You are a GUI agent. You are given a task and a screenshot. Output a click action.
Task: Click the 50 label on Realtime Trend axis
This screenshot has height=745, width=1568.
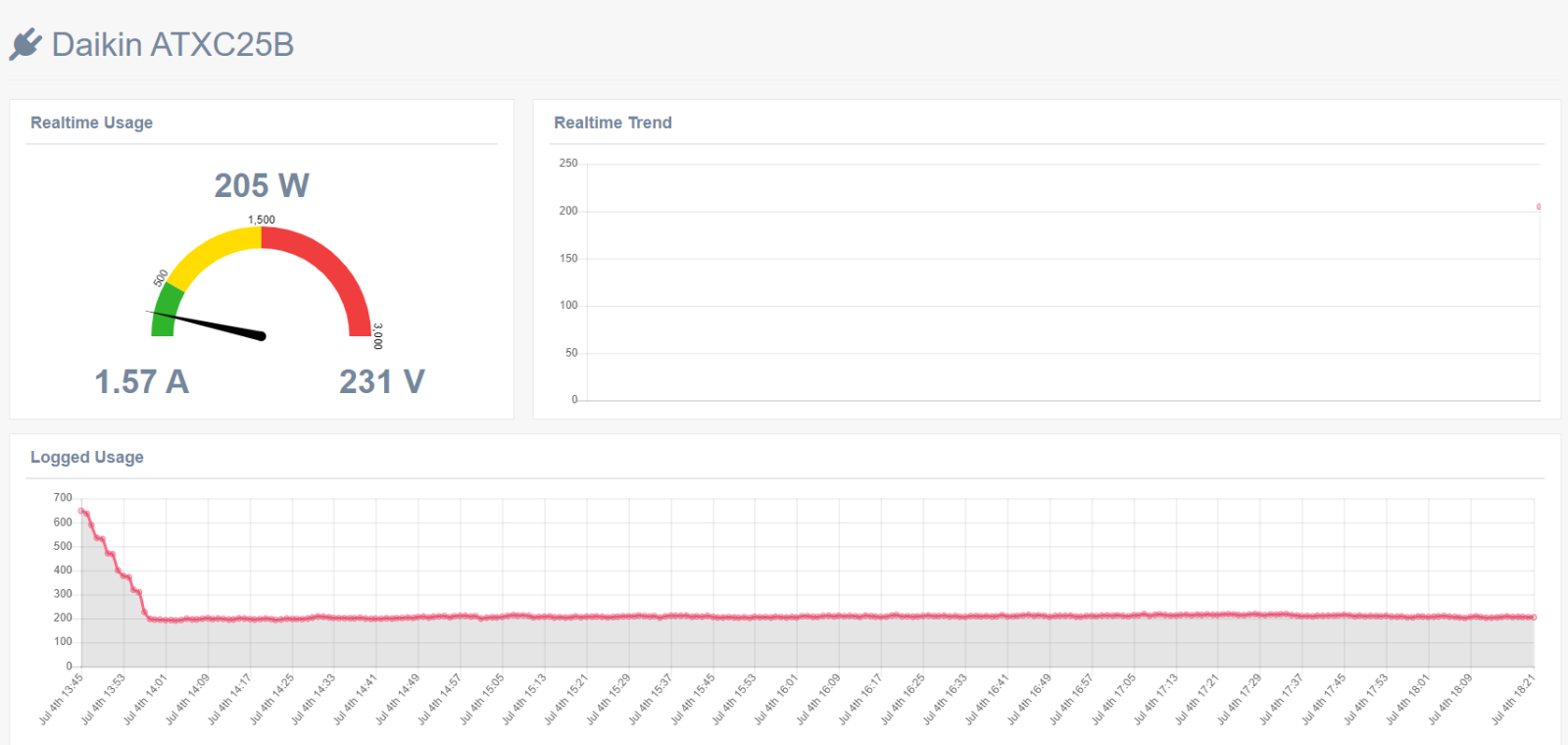pyautogui.click(x=571, y=352)
